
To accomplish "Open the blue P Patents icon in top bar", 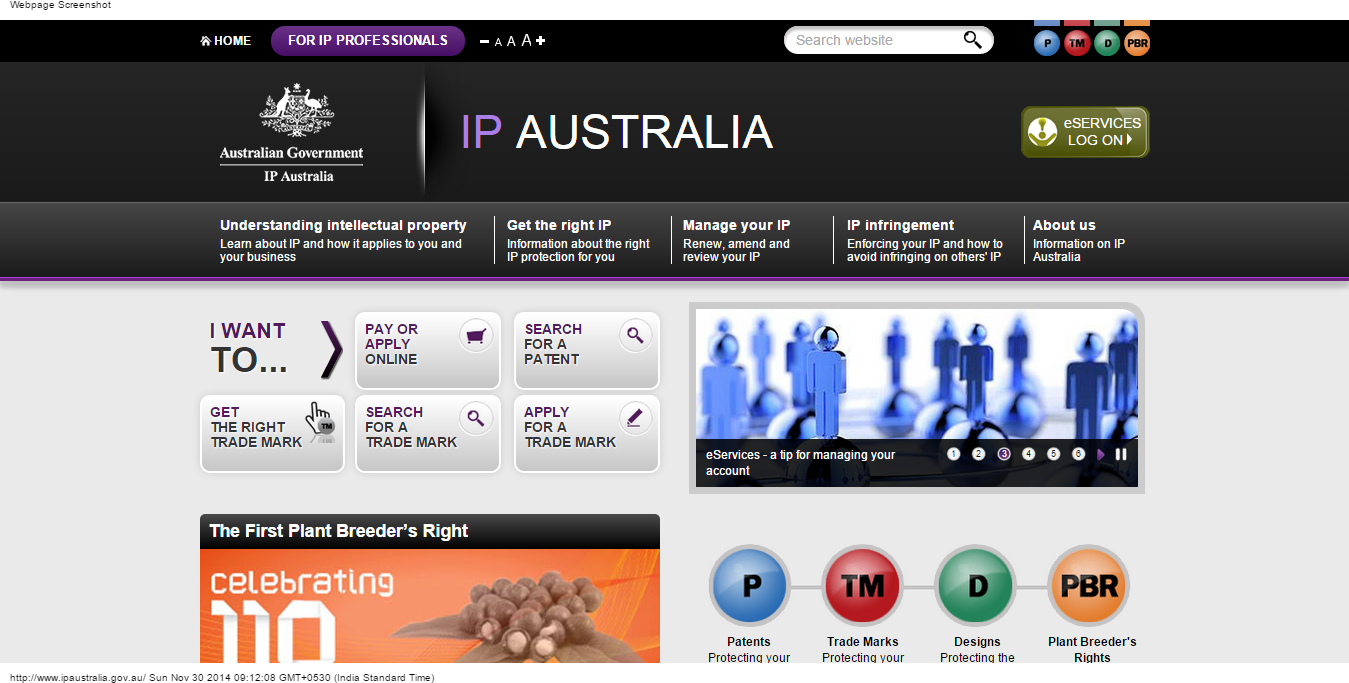I will pos(1046,43).
